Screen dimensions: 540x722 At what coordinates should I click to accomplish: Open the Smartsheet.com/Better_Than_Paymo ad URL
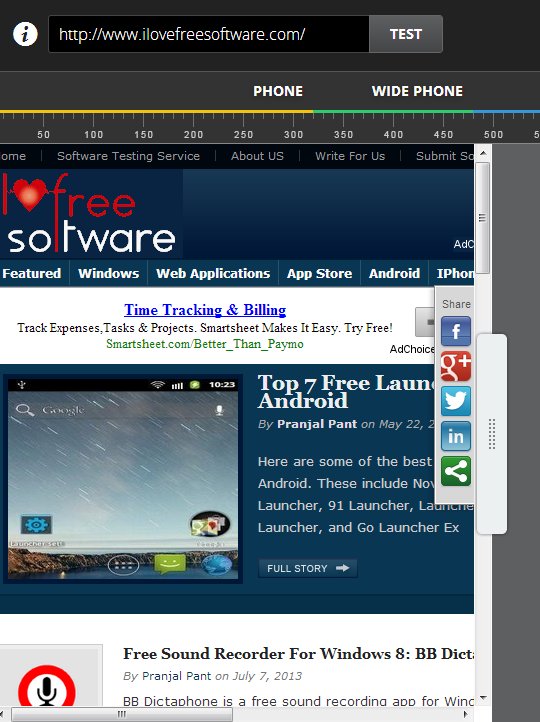click(x=205, y=344)
